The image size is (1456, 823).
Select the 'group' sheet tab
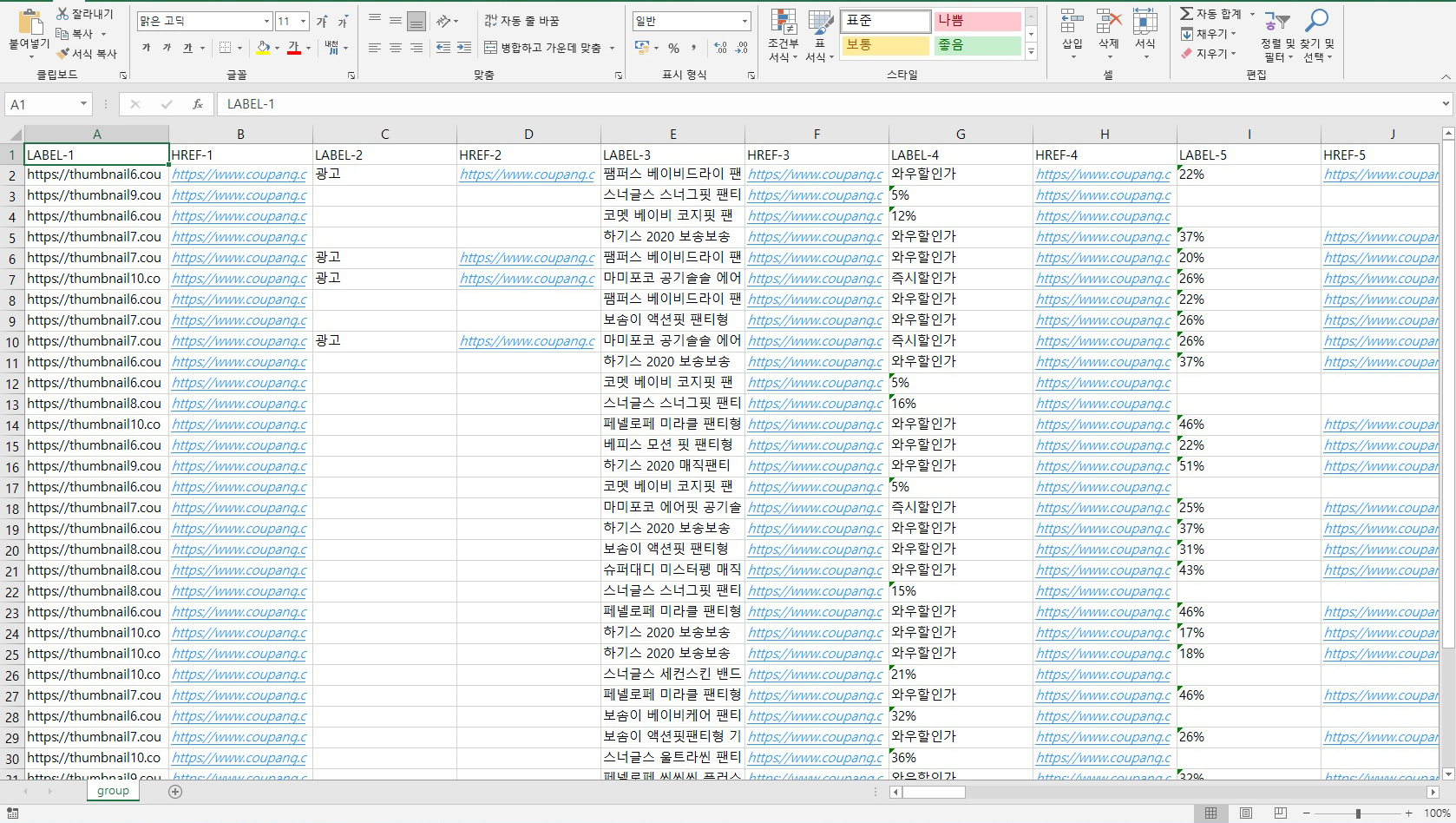click(x=113, y=791)
